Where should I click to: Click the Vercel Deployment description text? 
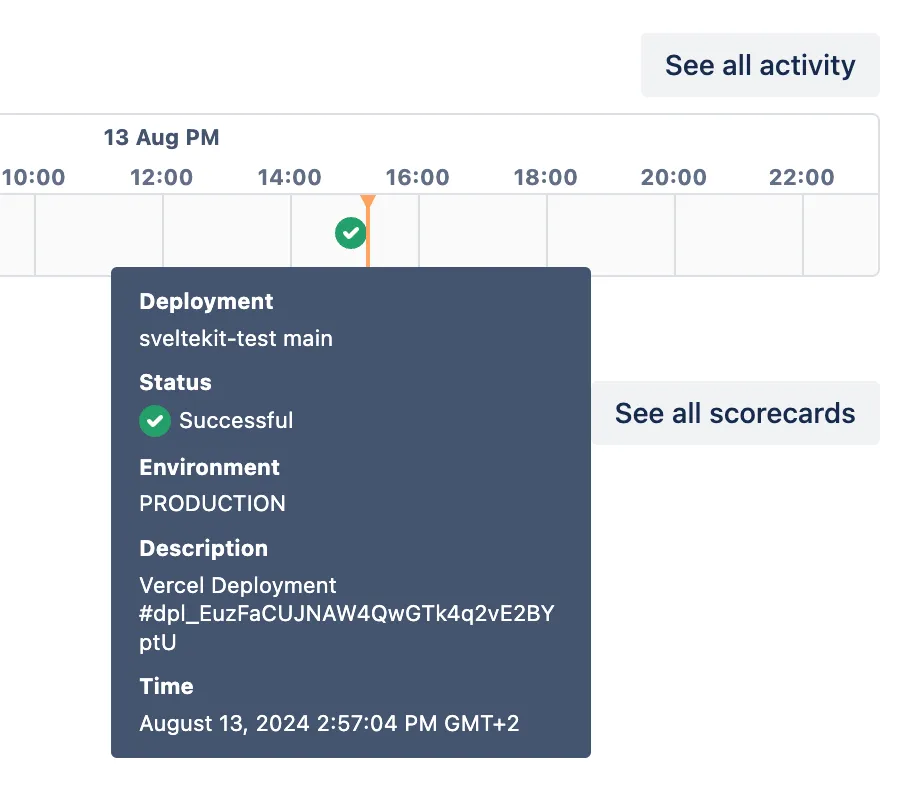point(237,585)
